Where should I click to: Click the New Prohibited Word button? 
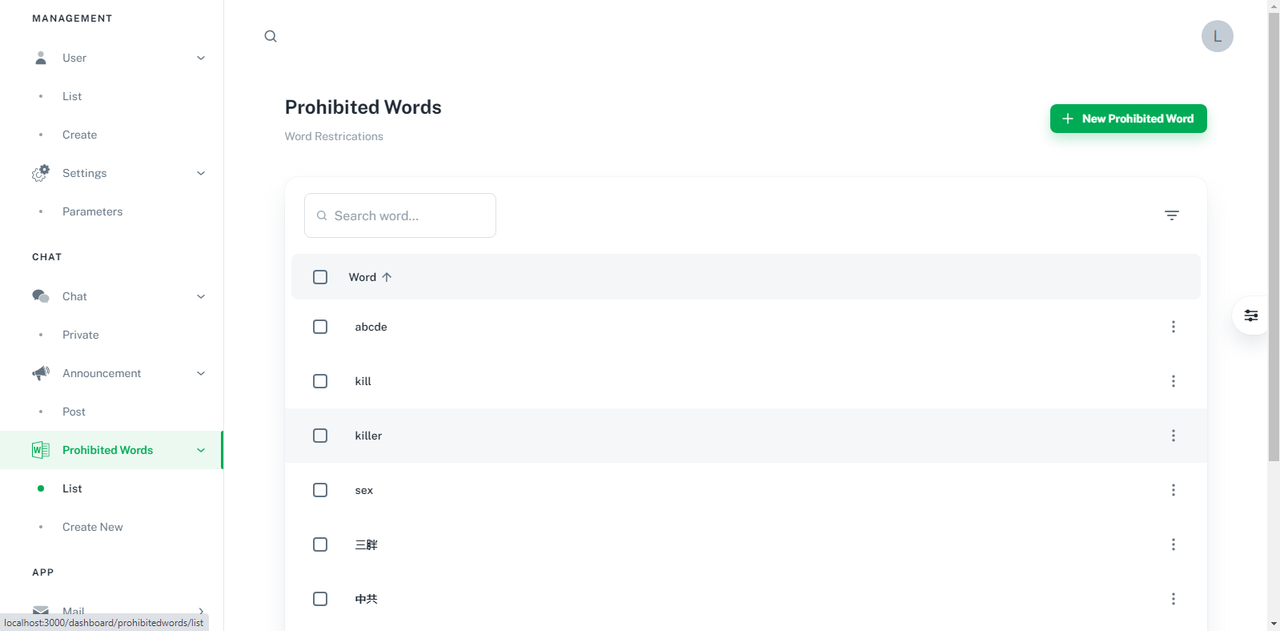tap(1128, 118)
